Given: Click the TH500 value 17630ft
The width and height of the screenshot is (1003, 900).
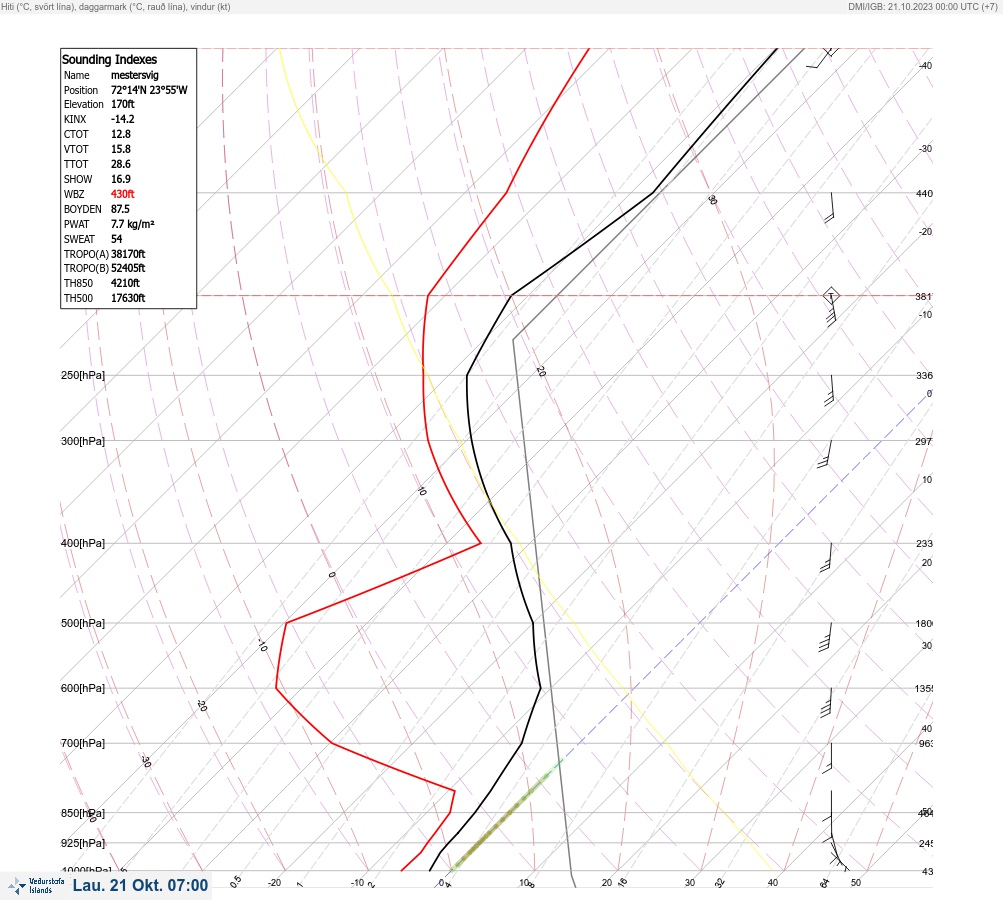Looking at the screenshot, I should click(x=128, y=298).
